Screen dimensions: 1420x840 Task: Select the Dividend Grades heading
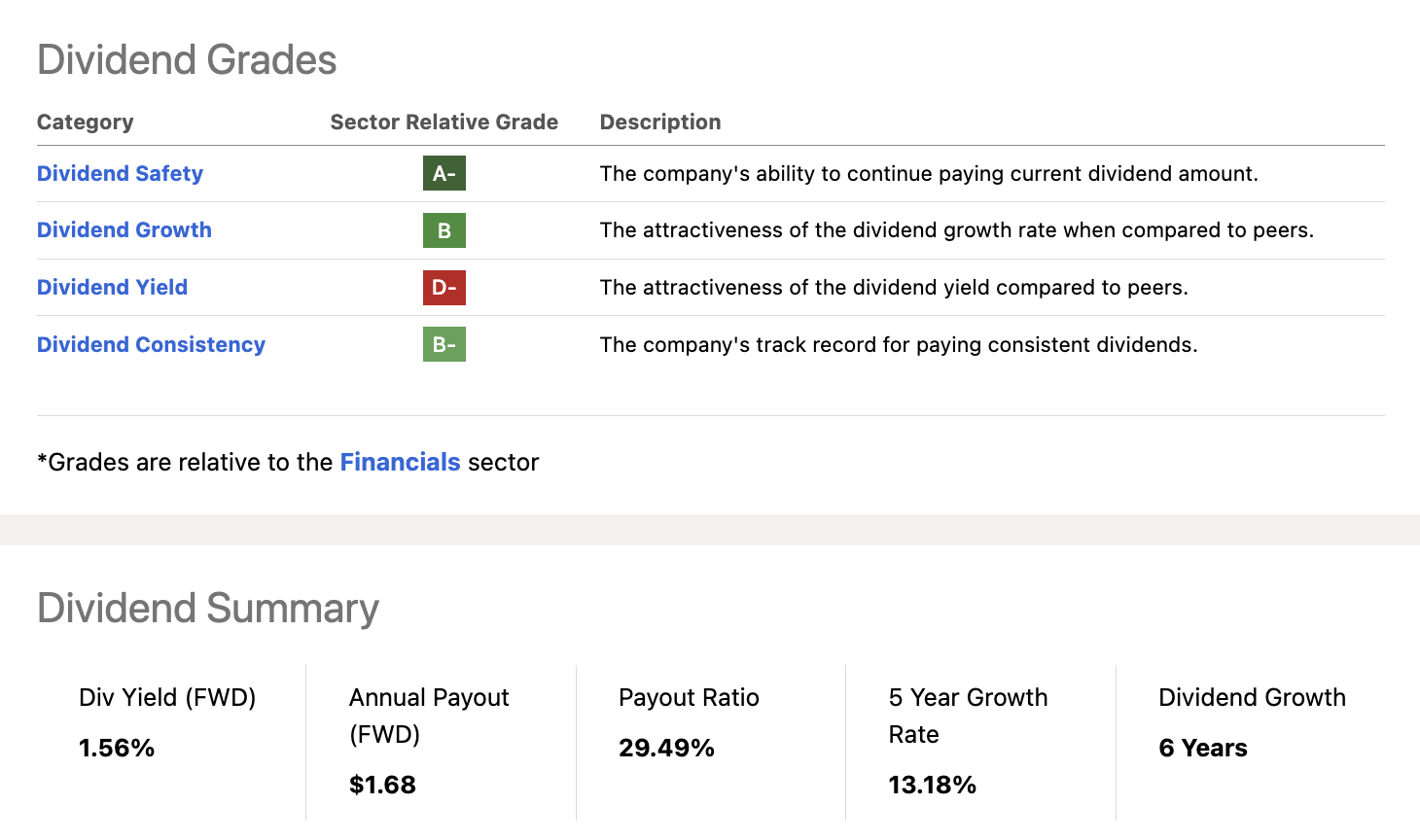coord(187,59)
